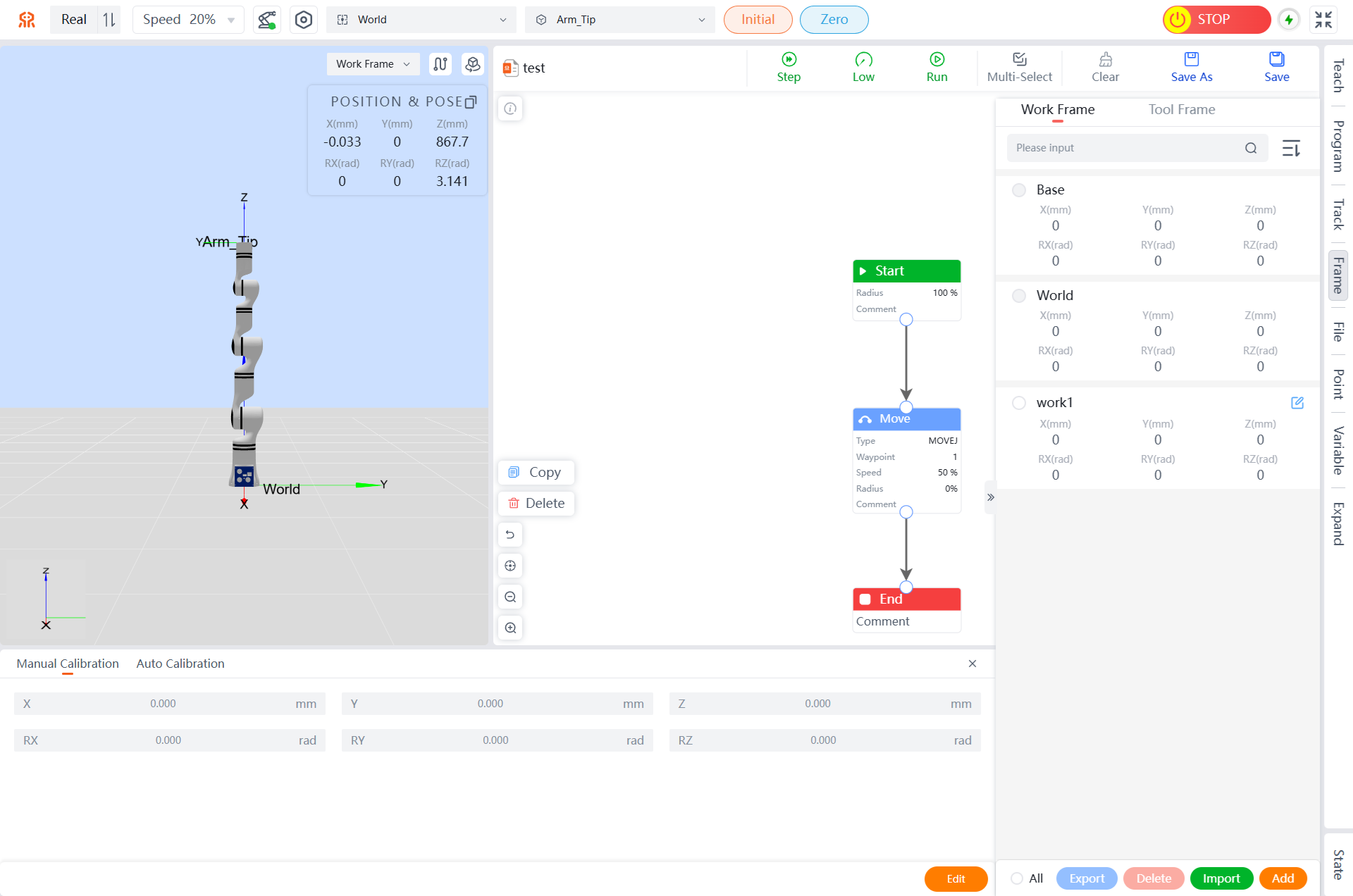
Task: Expand the Work Frame dropdown in viewport
Action: pyautogui.click(x=373, y=64)
